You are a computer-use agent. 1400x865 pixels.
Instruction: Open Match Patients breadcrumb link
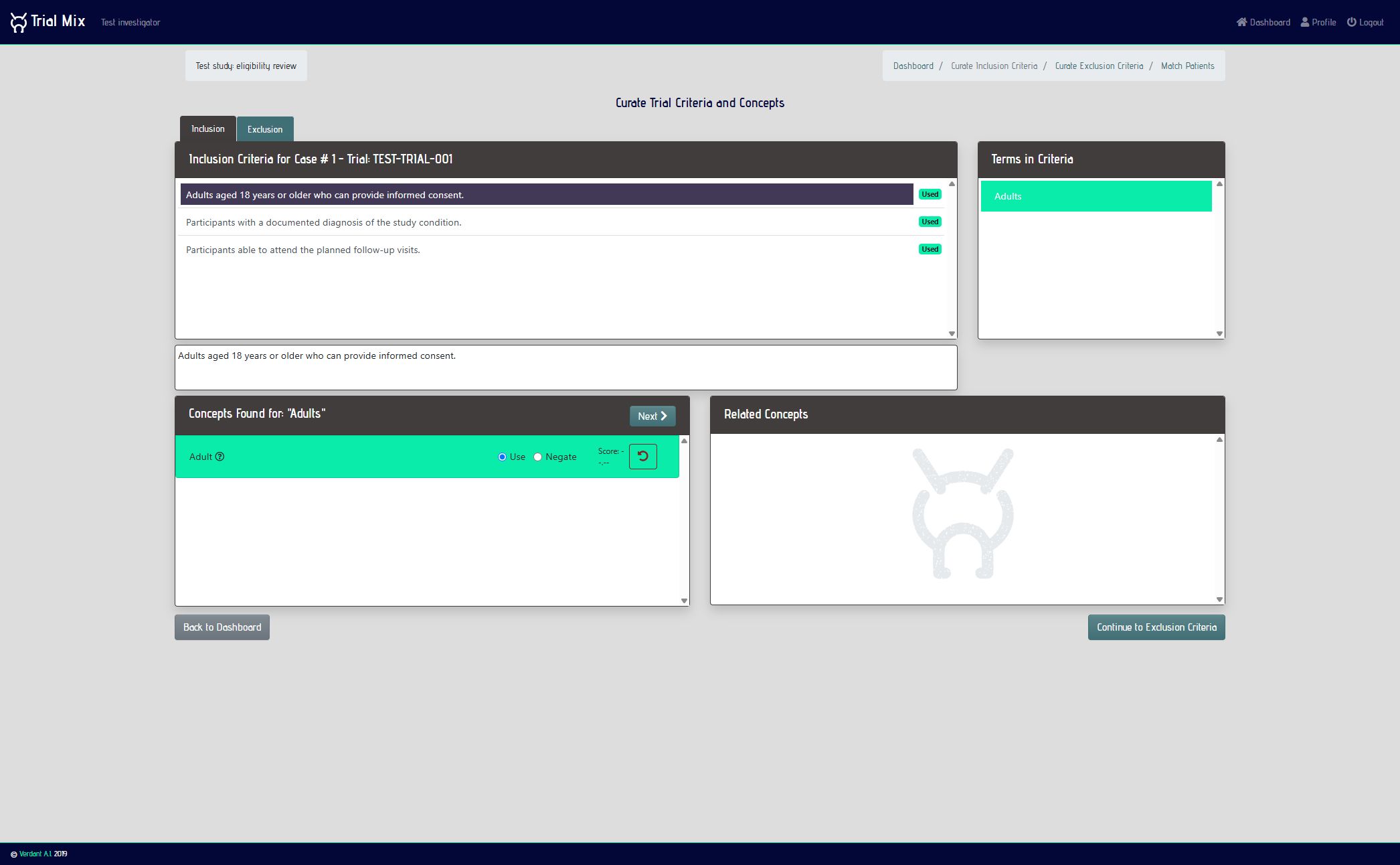point(1187,66)
